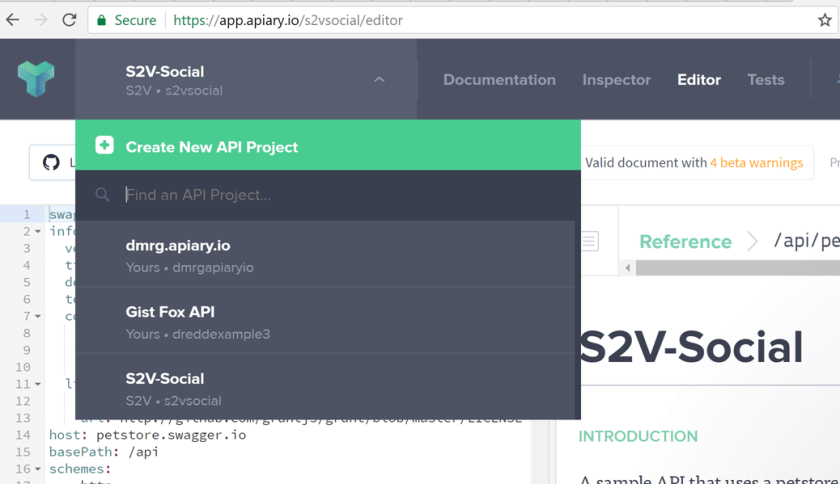Click the Secure padlock icon in address bar
The image size is (840, 484).
point(101,20)
